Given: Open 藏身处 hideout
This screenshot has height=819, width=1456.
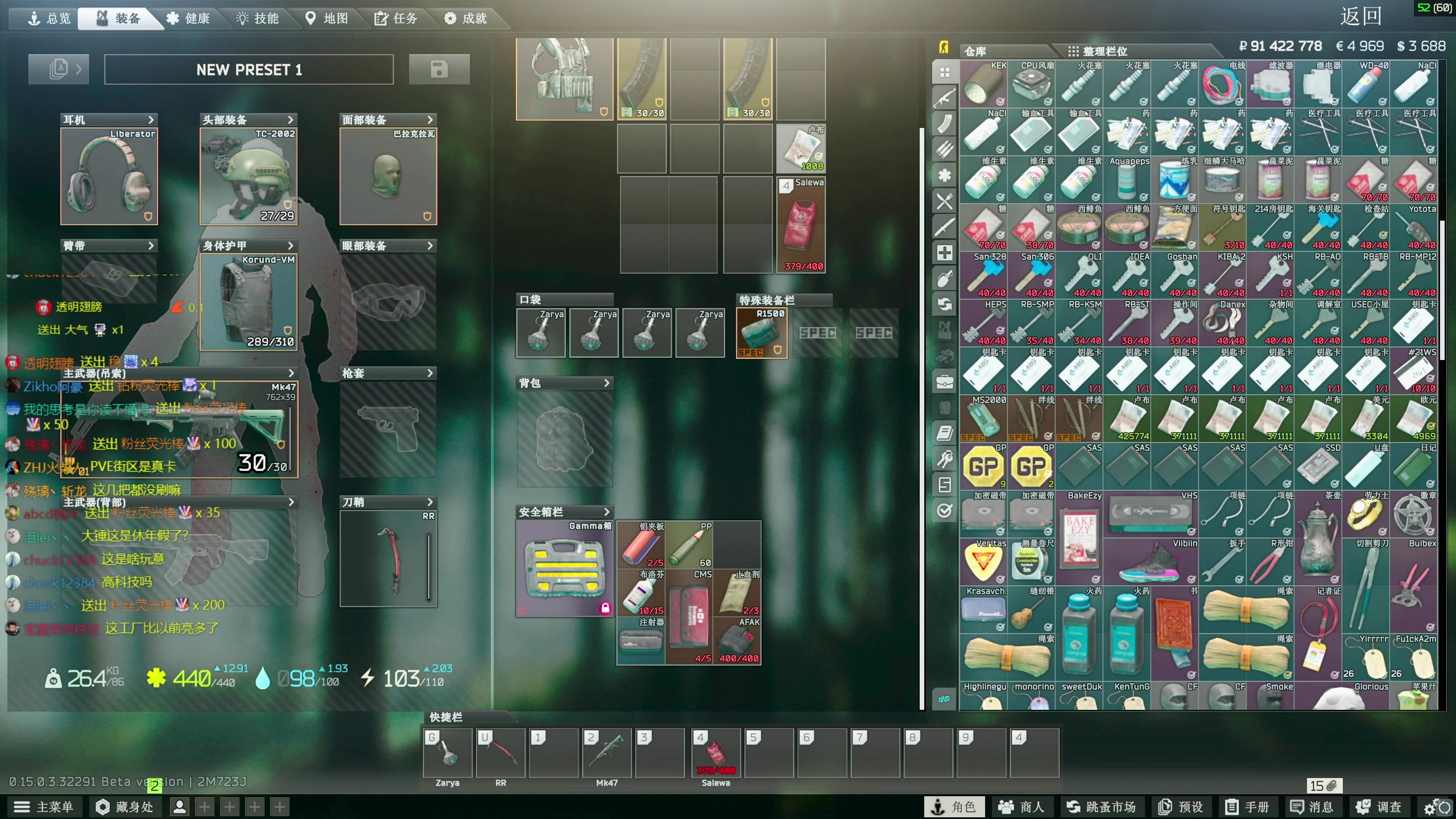Looking at the screenshot, I should coord(125,807).
